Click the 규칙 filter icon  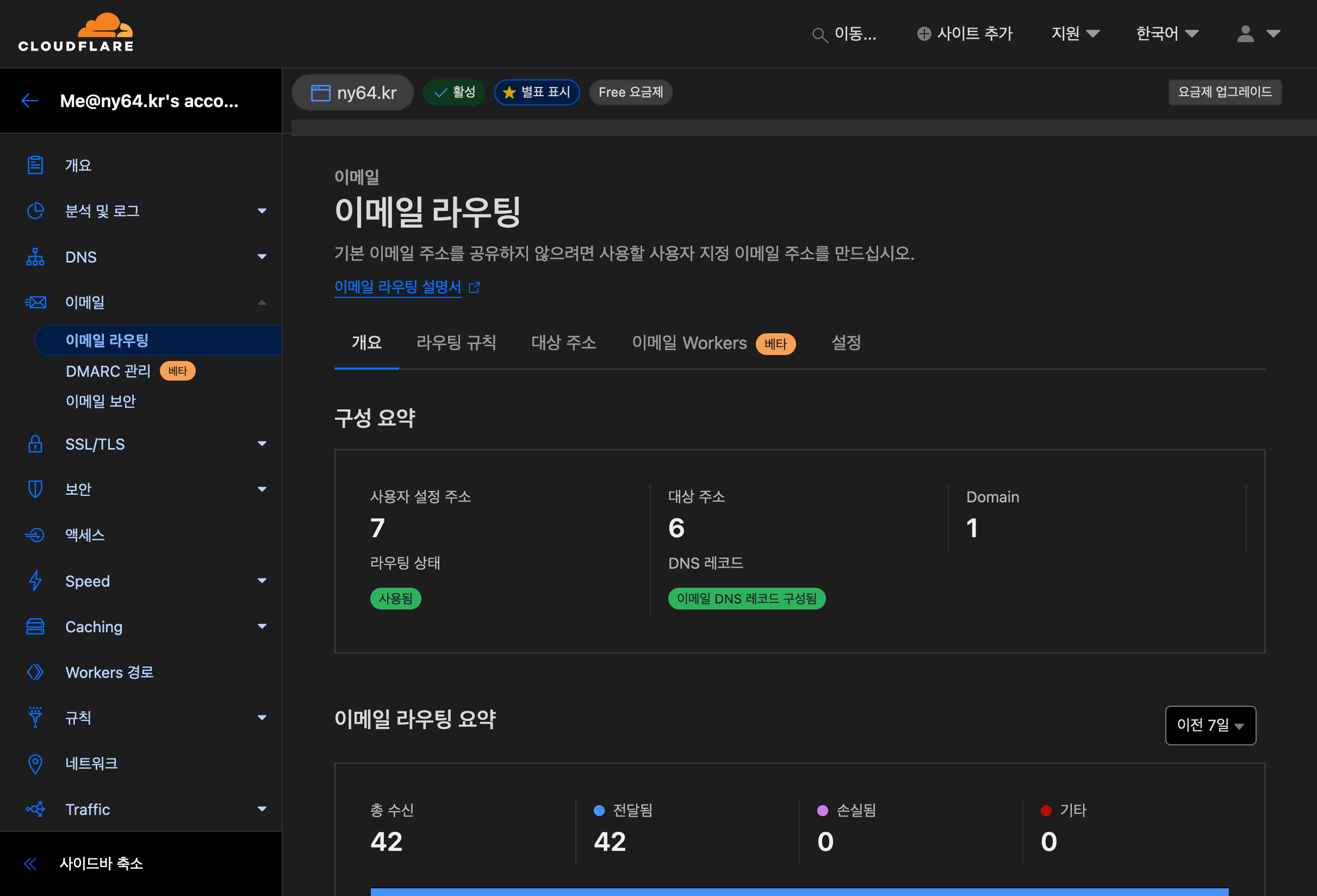(x=35, y=718)
